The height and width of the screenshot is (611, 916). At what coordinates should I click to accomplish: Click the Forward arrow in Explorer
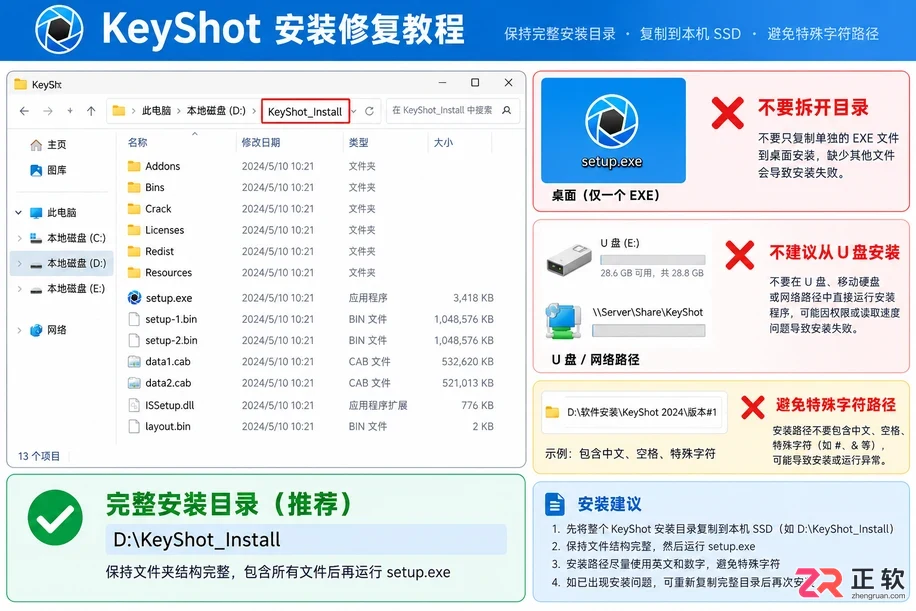(x=48, y=111)
